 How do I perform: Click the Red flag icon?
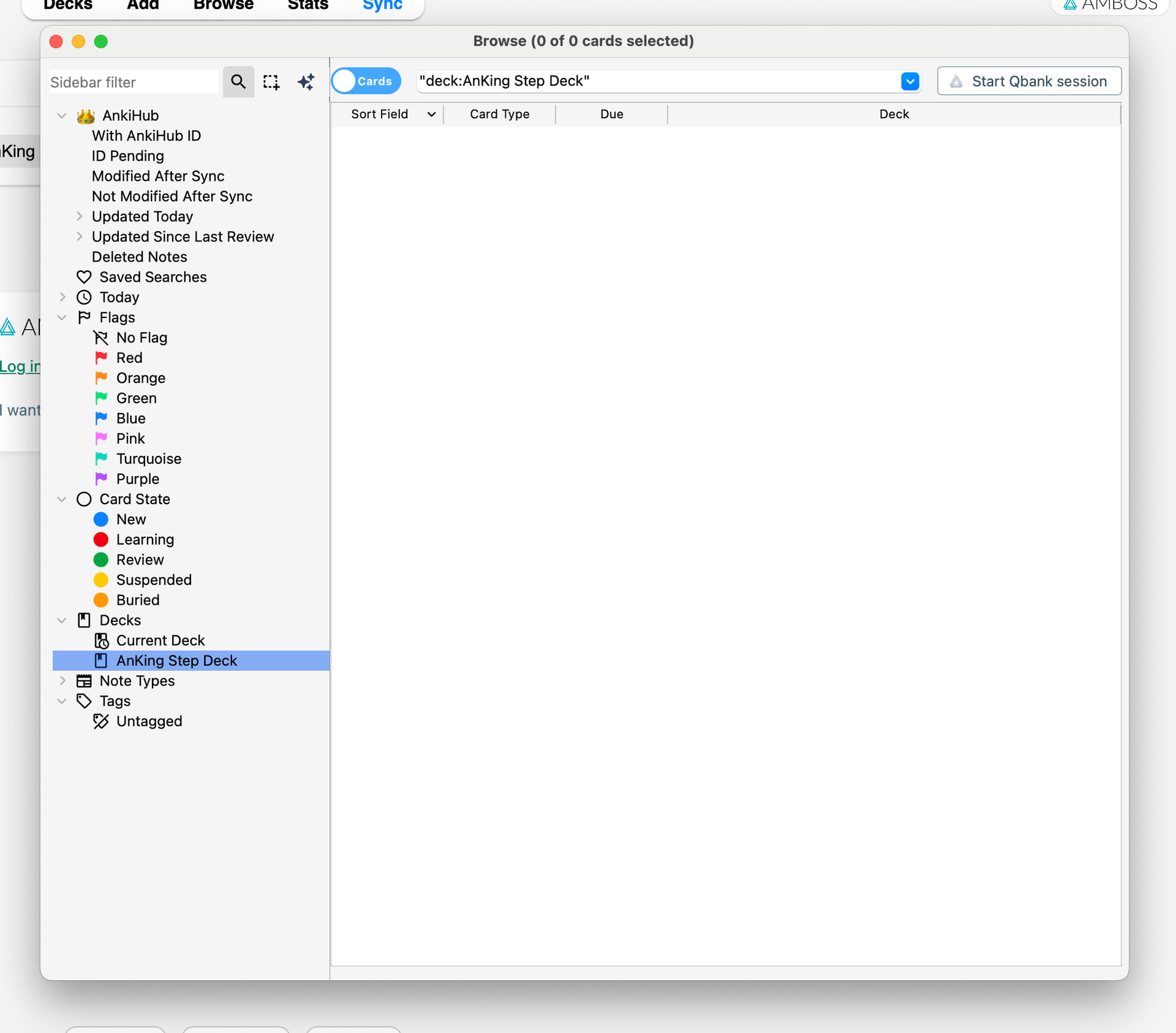101,358
